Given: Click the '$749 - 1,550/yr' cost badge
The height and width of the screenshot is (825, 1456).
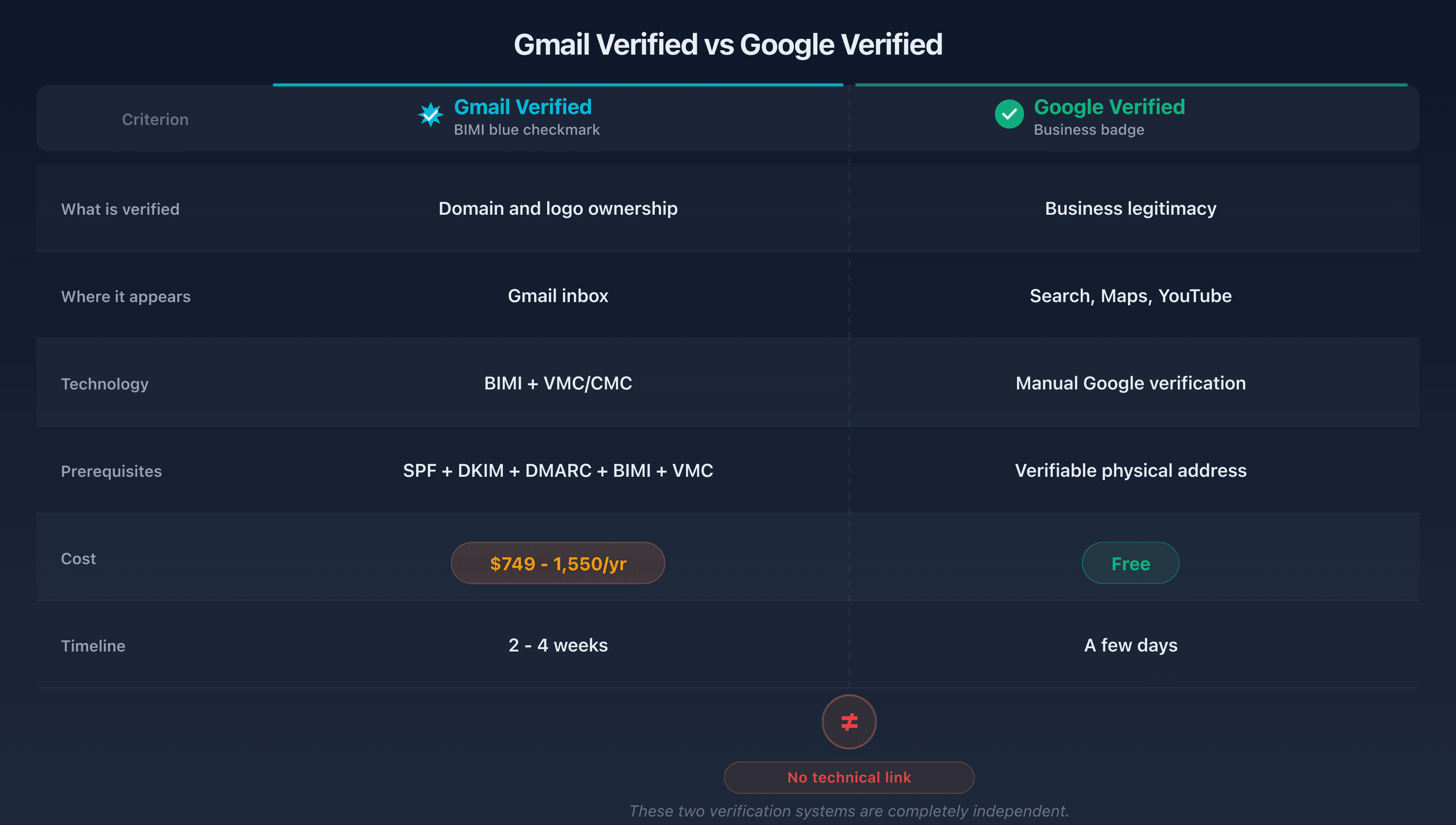Looking at the screenshot, I should click(x=557, y=563).
